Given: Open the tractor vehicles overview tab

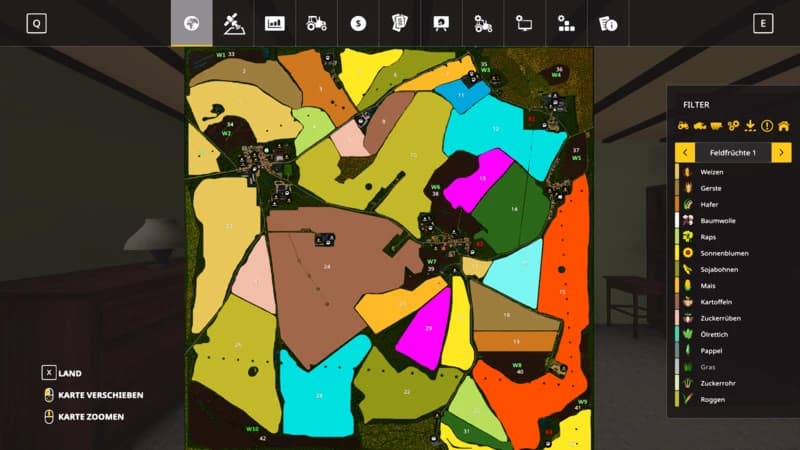Looking at the screenshot, I should point(316,23).
